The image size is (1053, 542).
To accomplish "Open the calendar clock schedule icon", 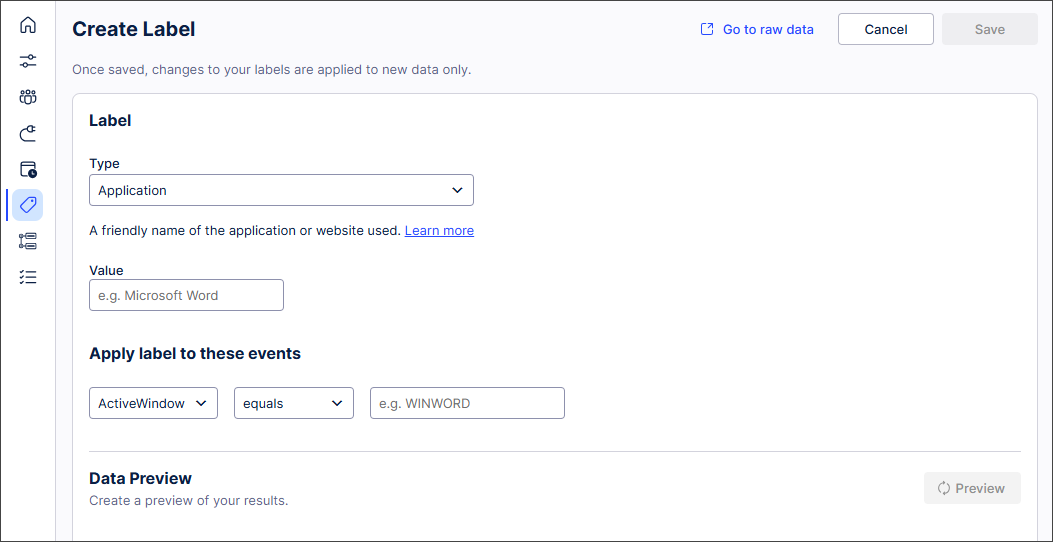I will pos(28,169).
